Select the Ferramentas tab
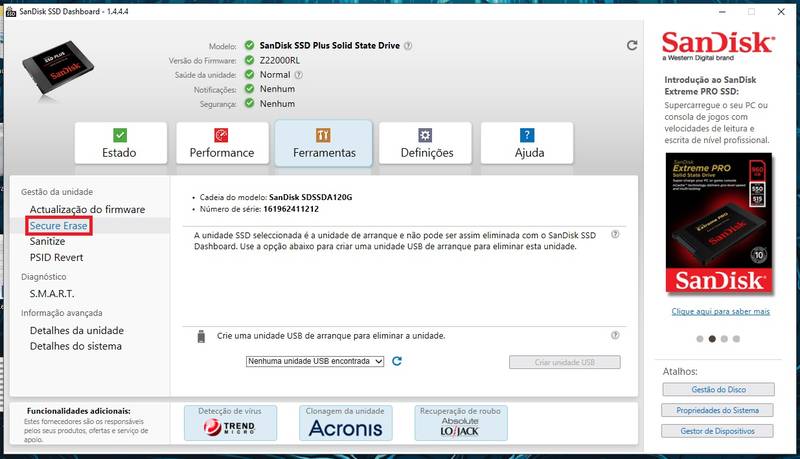Viewport: 800px width, 459px height. pos(323,143)
